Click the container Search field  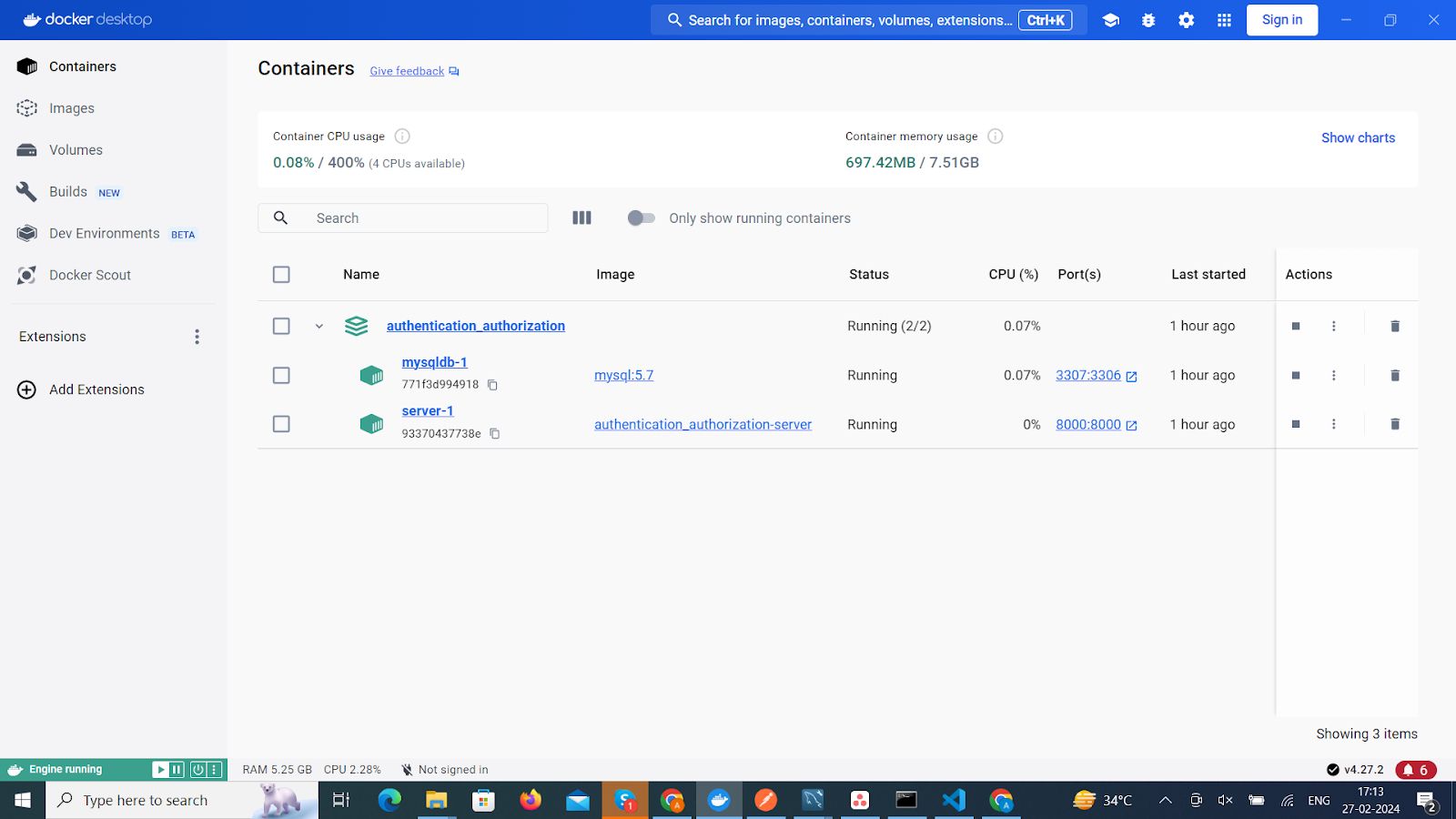pyautogui.click(x=403, y=218)
